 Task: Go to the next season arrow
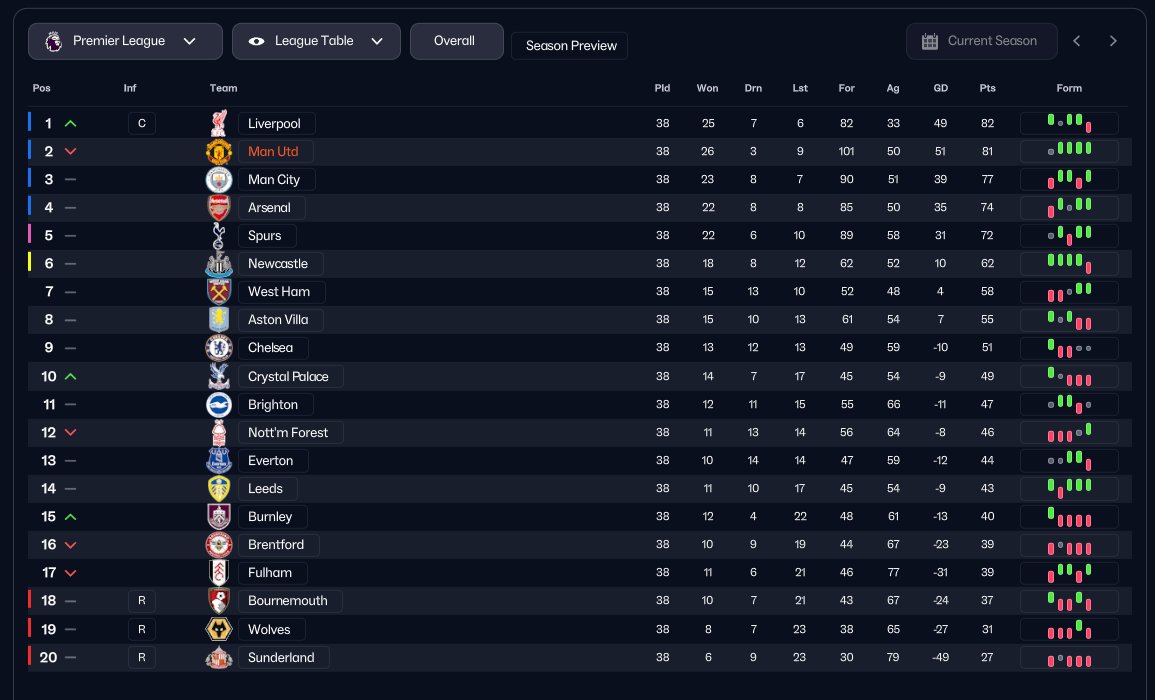[1113, 41]
